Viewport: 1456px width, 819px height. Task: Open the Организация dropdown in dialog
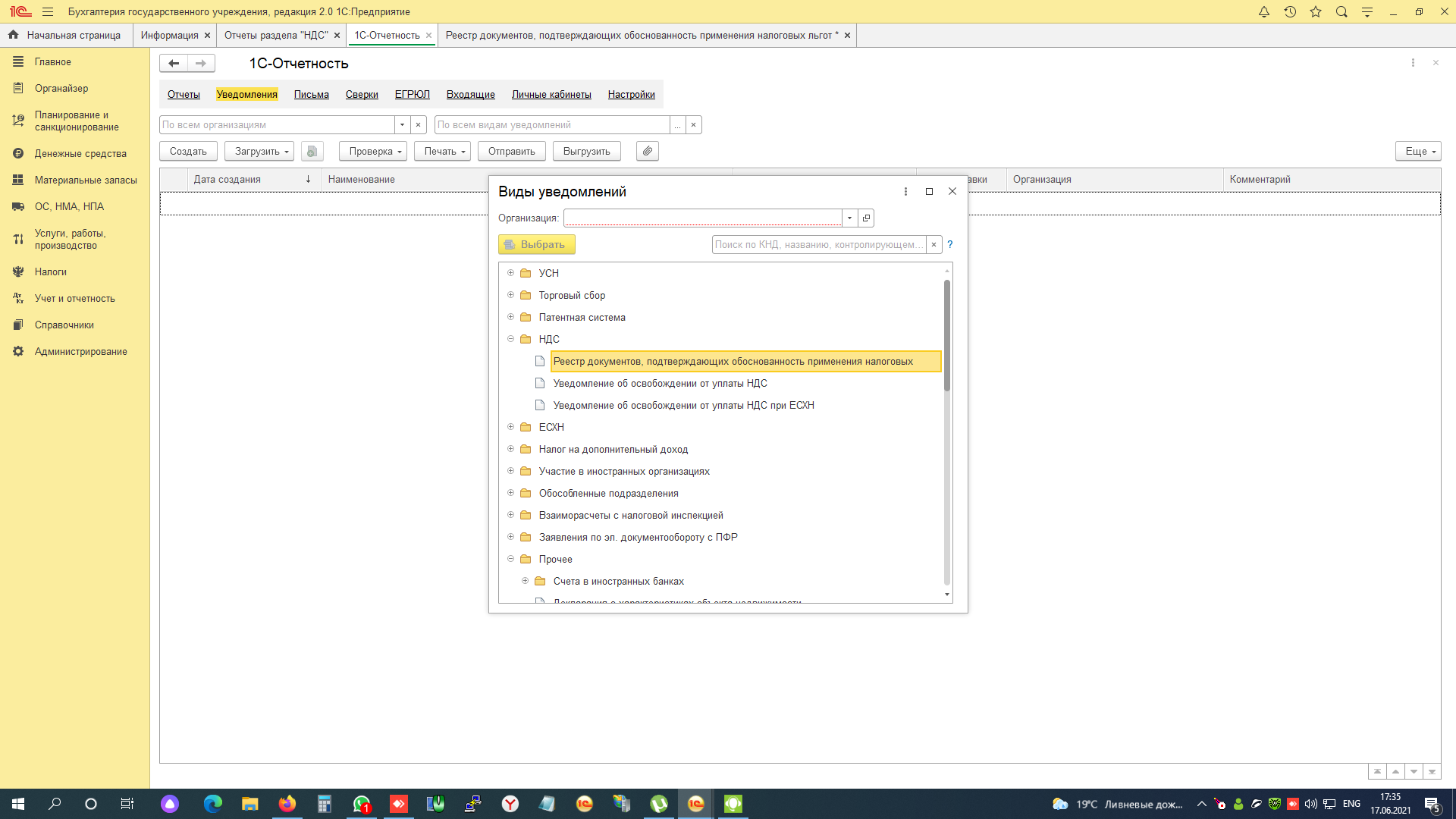click(849, 218)
